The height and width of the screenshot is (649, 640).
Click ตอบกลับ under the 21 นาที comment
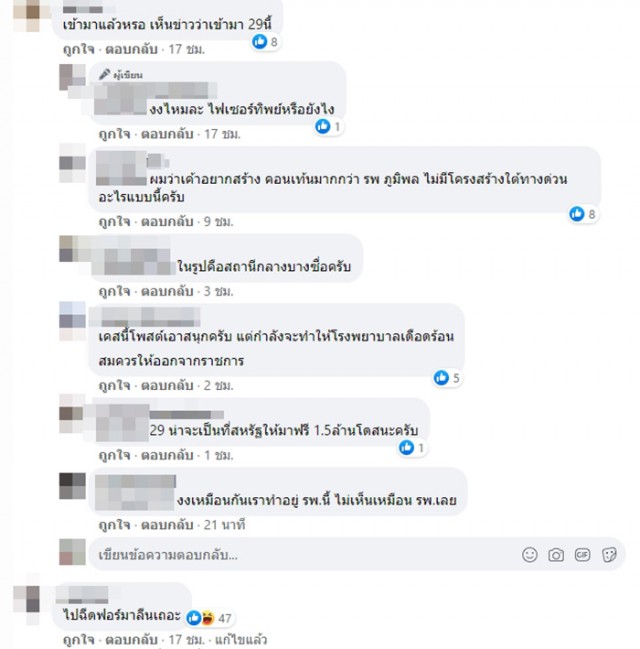[x=167, y=525]
